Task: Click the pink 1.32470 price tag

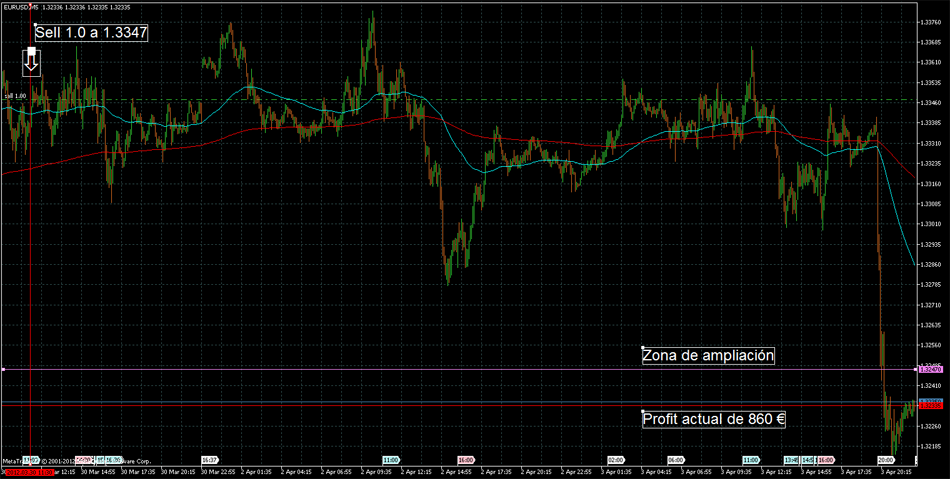Action: [x=930, y=370]
